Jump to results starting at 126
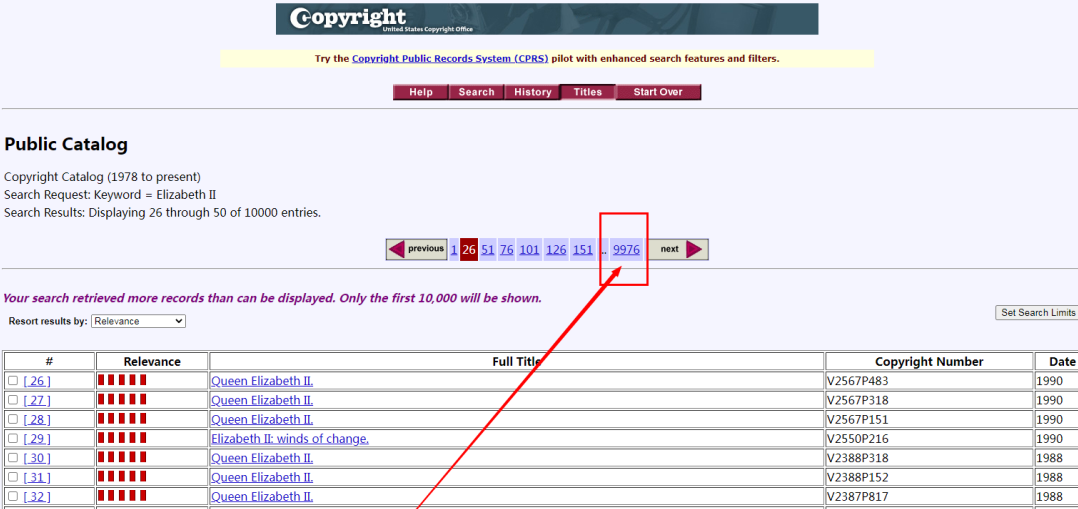This screenshot has height=509, width=1078. click(x=556, y=250)
